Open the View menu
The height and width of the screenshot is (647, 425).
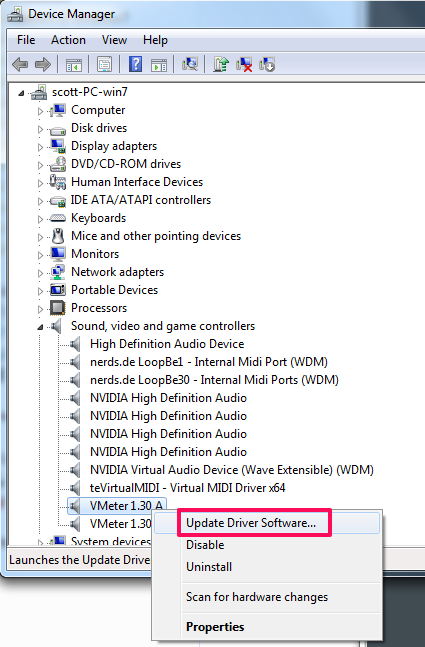click(x=114, y=40)
